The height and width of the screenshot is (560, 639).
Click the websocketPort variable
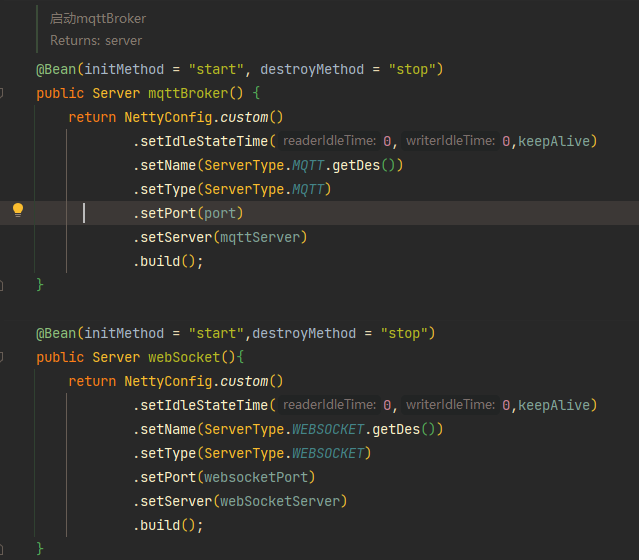coord(256,477)
